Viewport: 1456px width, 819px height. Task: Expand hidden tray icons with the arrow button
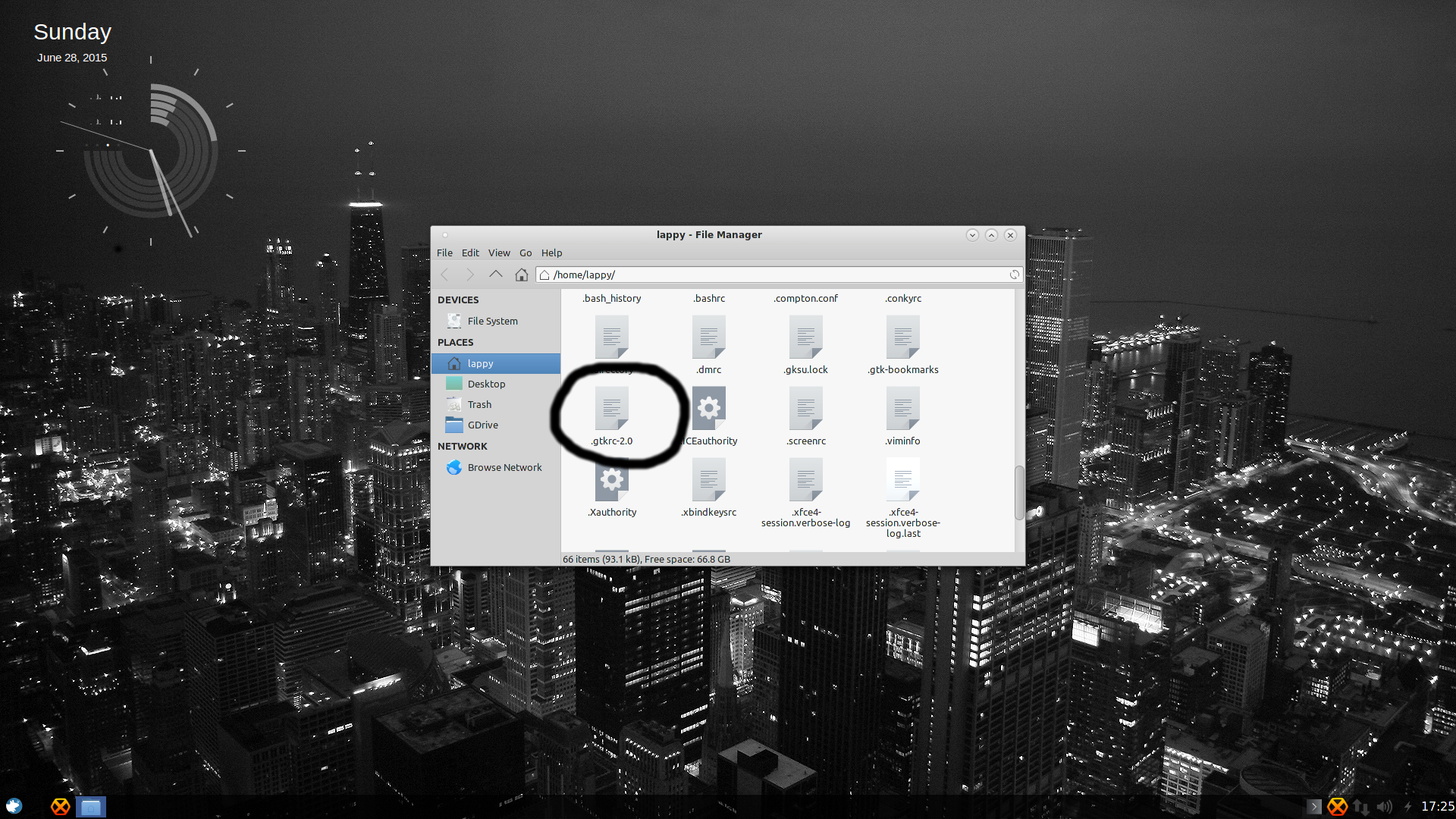(x=1315, y=807)
